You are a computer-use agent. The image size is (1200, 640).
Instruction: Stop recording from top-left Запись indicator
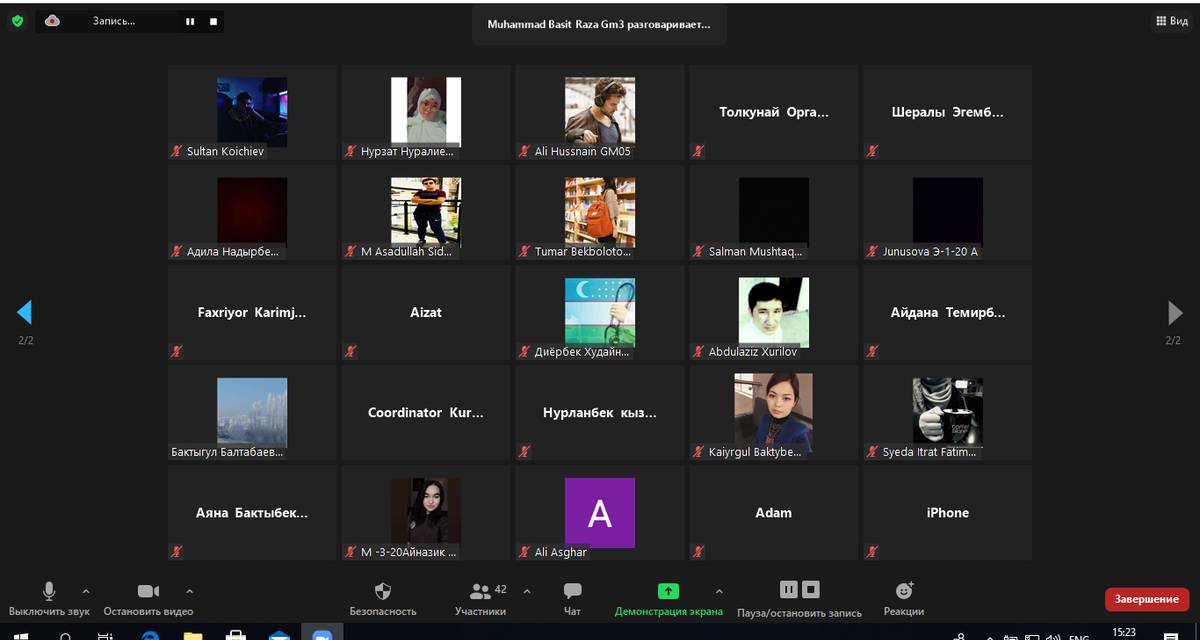point(213,21)
